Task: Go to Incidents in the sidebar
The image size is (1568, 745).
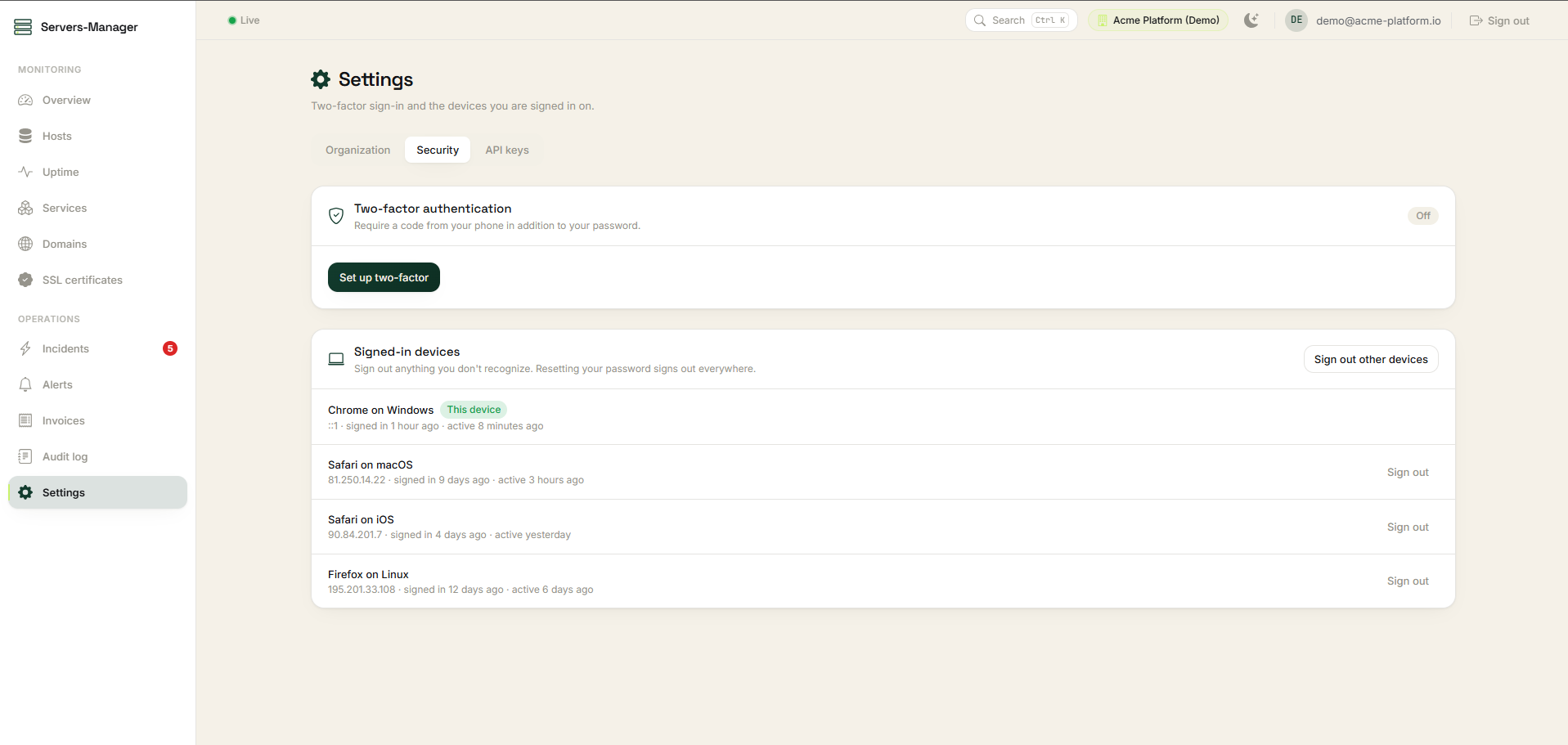Action: pyautogui.click(x=98, y=348)
